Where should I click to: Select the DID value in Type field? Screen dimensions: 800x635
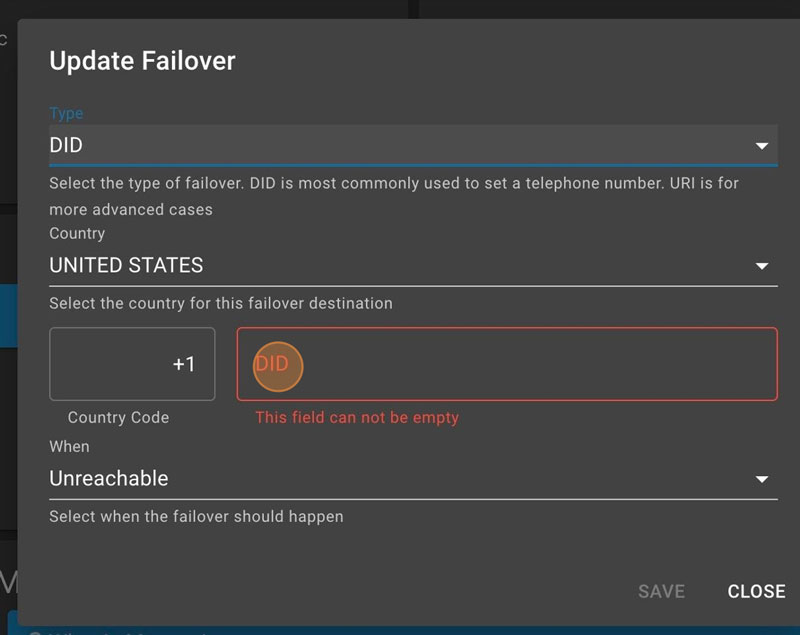[66, 145]
